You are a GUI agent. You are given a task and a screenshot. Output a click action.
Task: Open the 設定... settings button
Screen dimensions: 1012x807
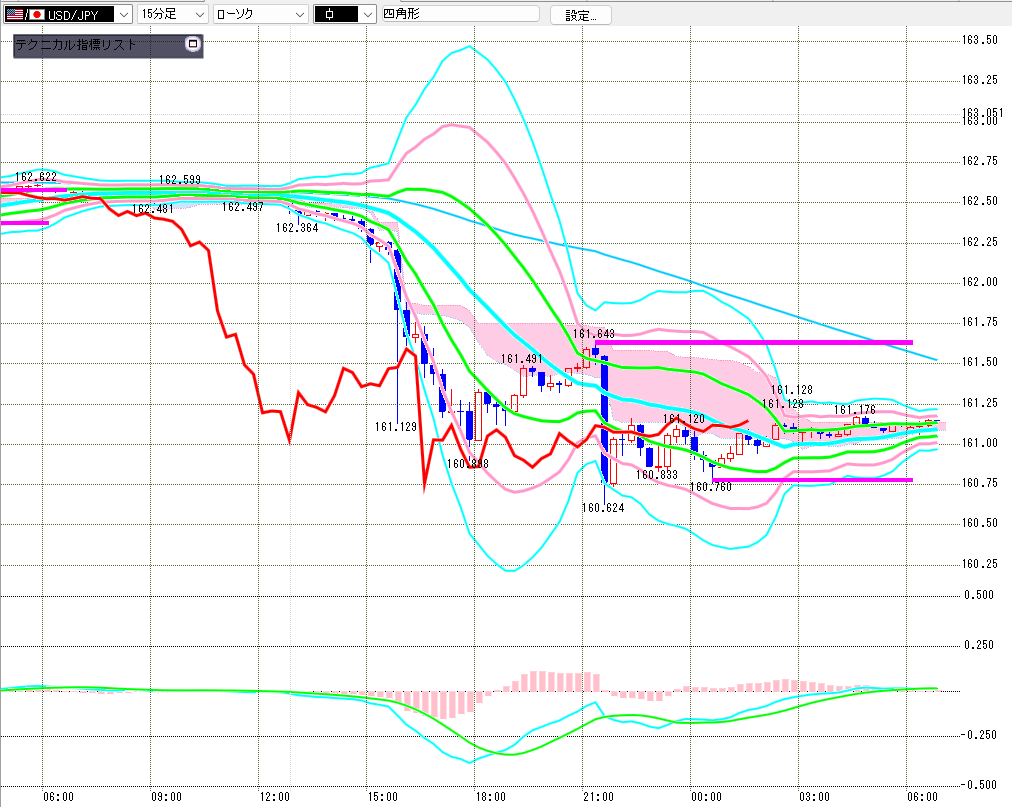[x=580, y=15]
